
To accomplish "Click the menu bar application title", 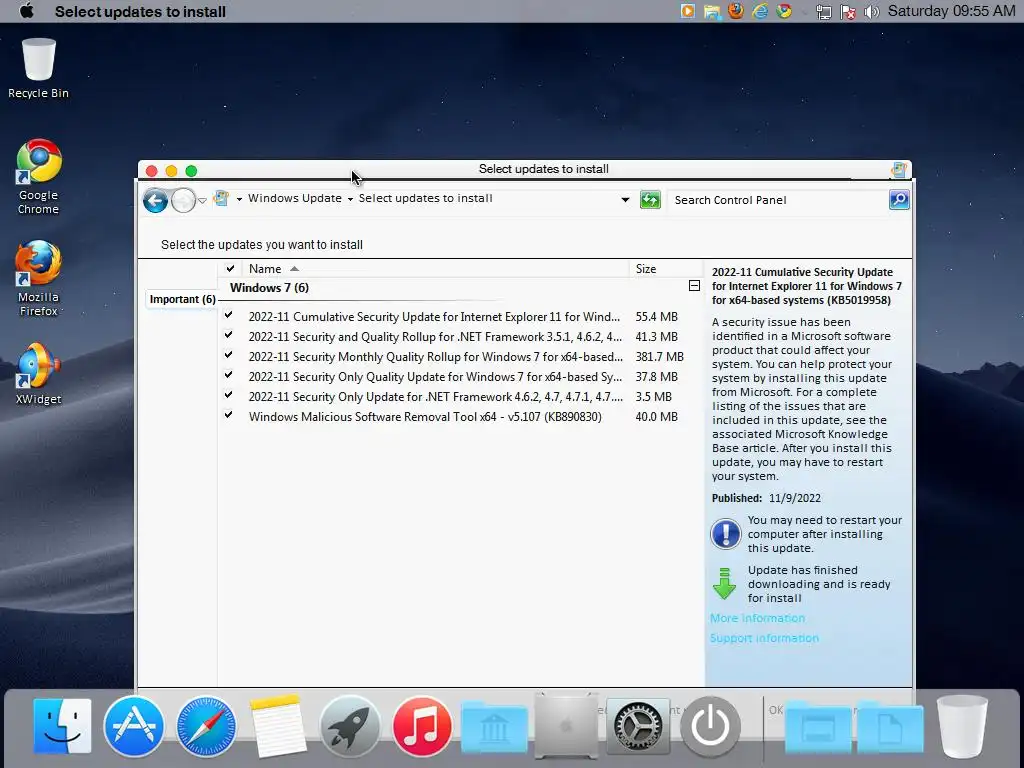I will [x=140, y=12].
